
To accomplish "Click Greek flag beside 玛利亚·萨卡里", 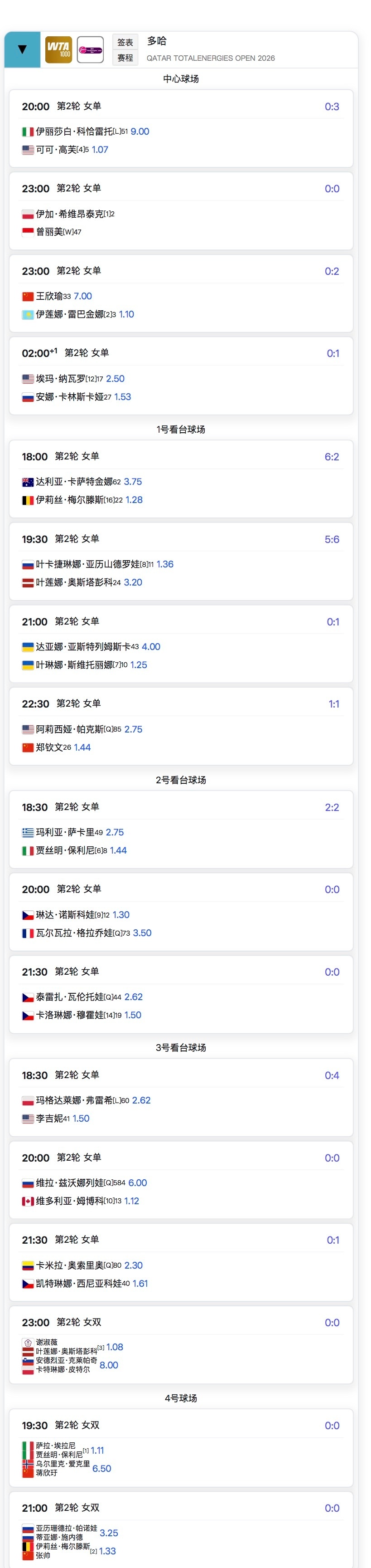I will pos(28,833).
